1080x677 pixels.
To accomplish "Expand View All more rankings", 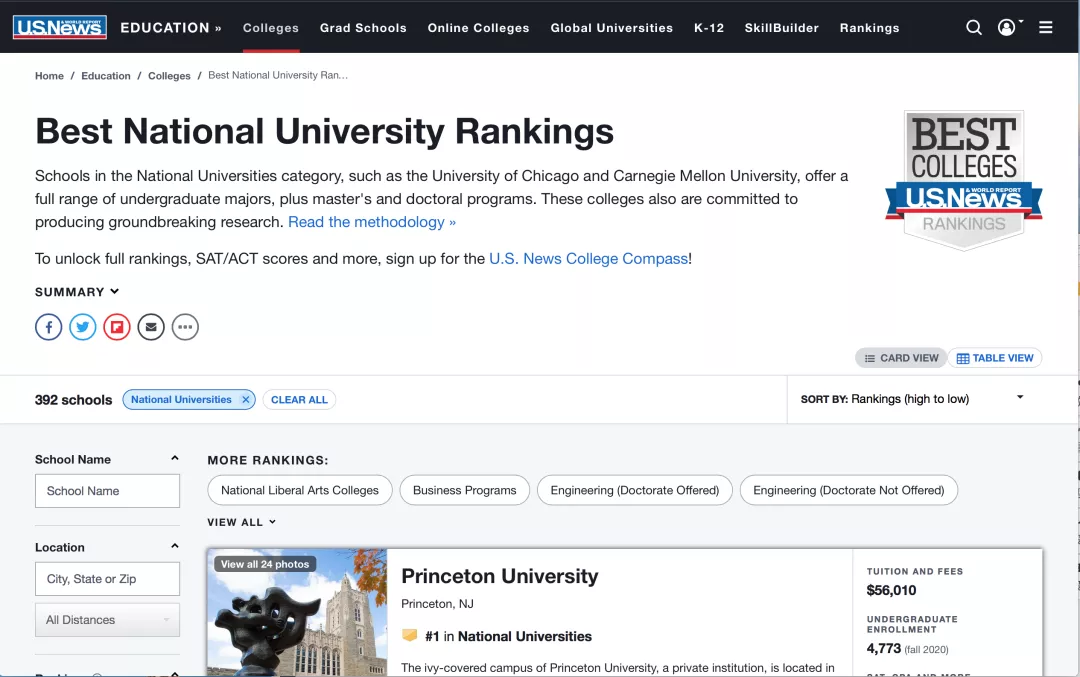I will tap(242, 522).
